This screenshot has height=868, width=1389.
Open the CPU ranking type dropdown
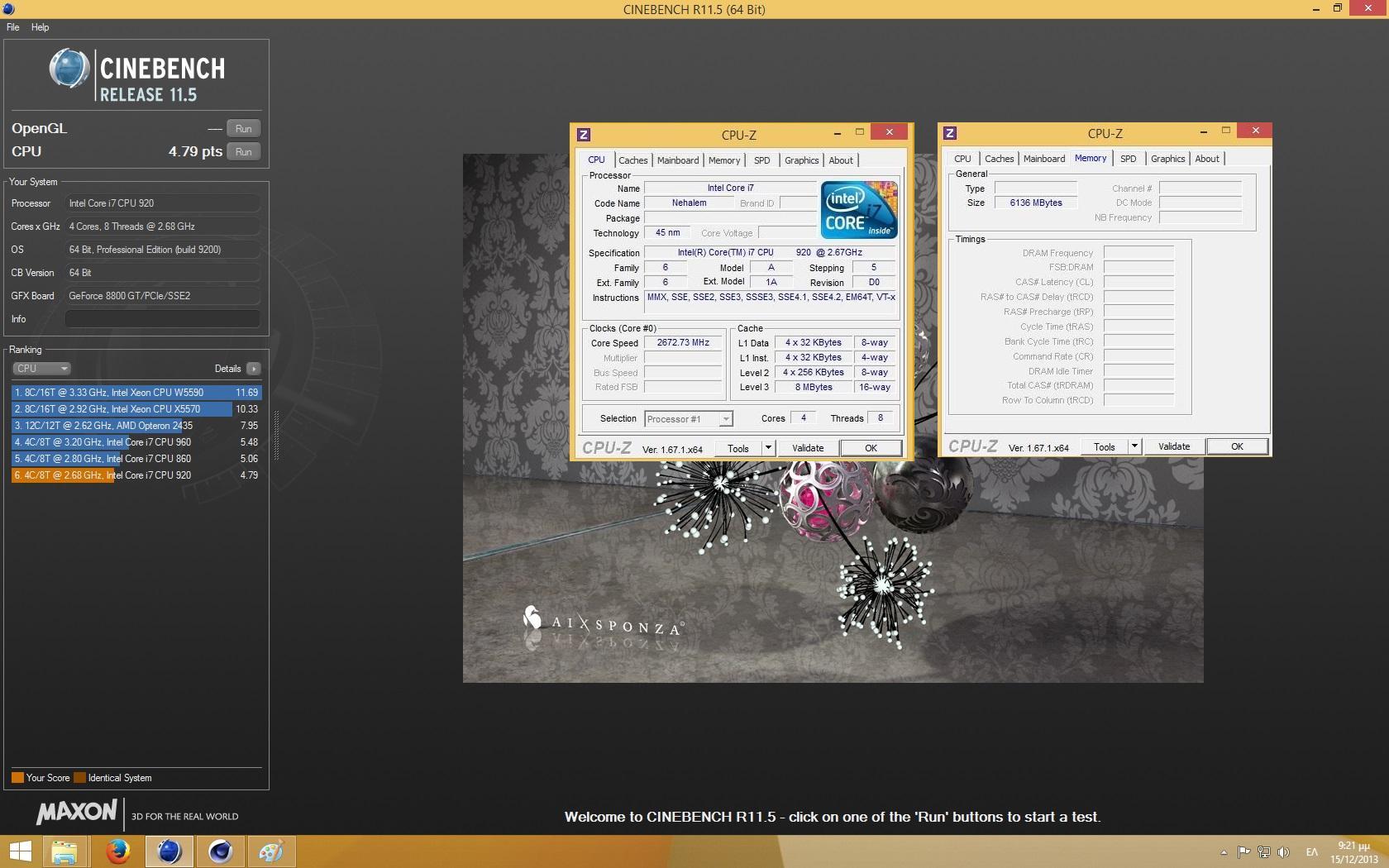pos(41,368)
